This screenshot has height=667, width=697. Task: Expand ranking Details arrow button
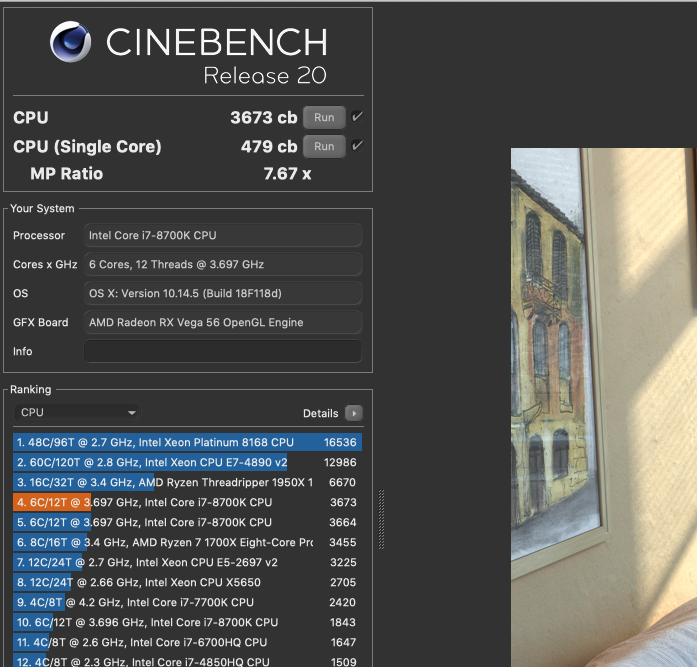354,413
